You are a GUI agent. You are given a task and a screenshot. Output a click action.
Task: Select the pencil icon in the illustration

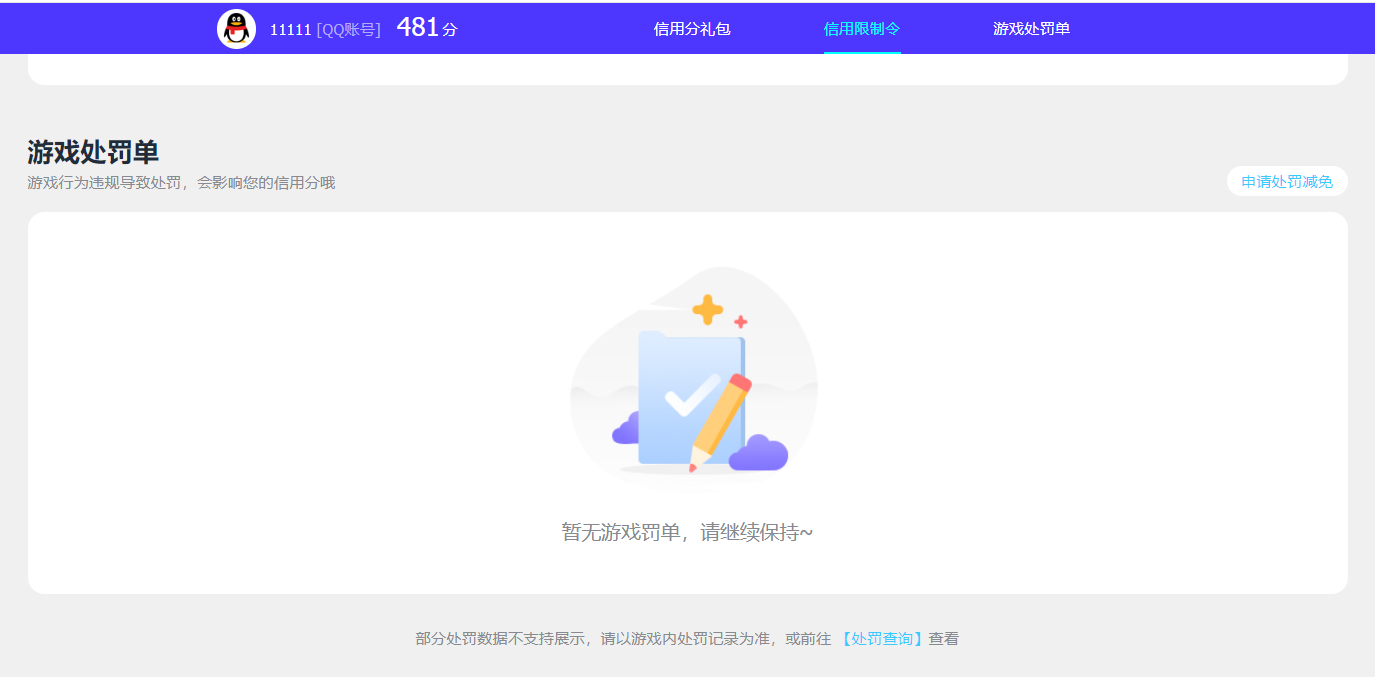point(720,420)
